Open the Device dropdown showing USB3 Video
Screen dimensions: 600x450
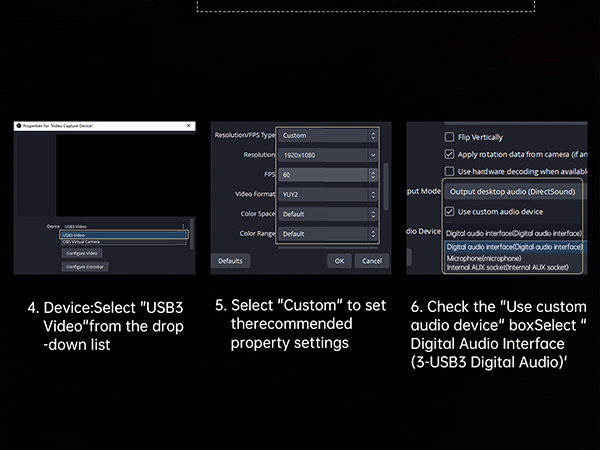[124, 226]
